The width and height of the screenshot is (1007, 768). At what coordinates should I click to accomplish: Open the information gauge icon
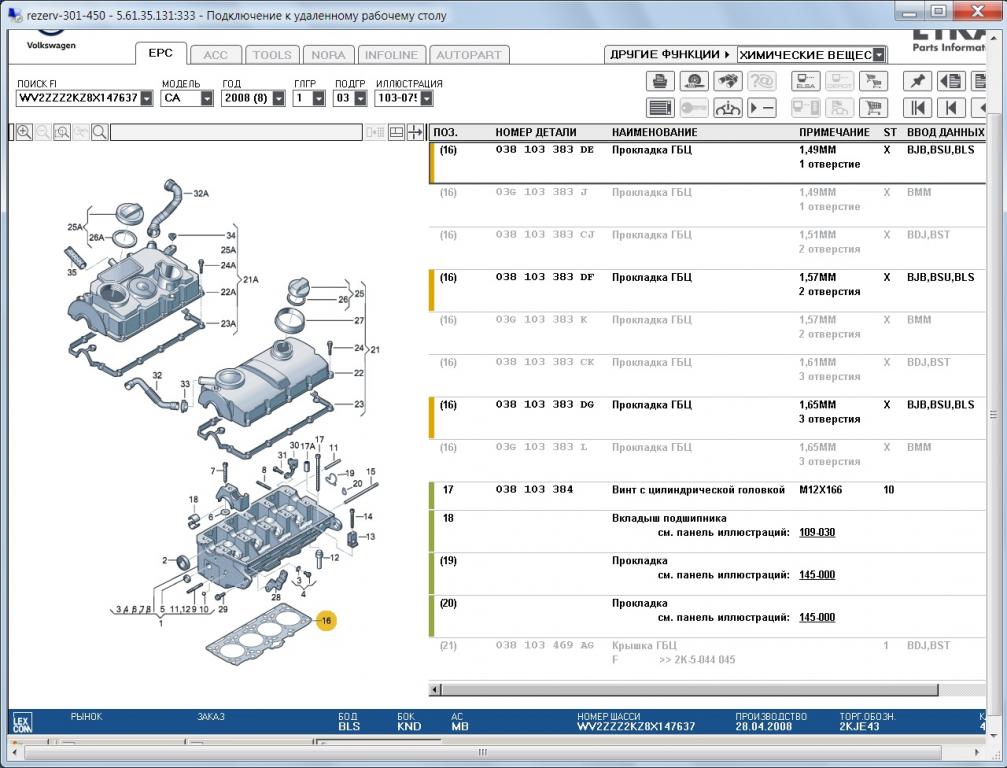click(728, 107)
